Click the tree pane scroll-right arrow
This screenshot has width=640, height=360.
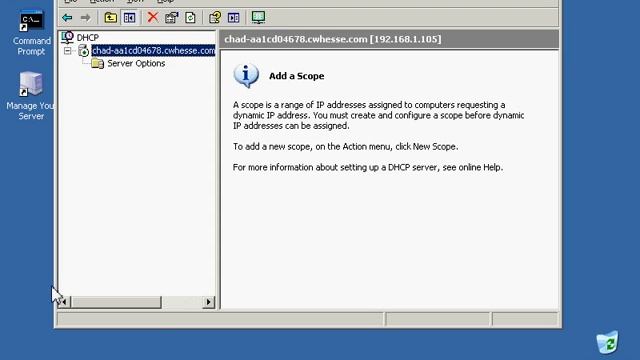(209, 302)
